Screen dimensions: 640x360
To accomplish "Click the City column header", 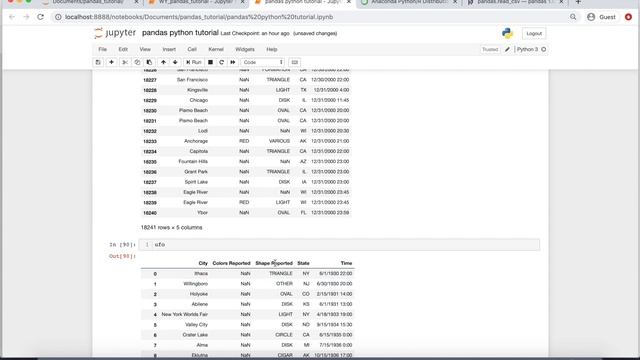I will 203,263.
